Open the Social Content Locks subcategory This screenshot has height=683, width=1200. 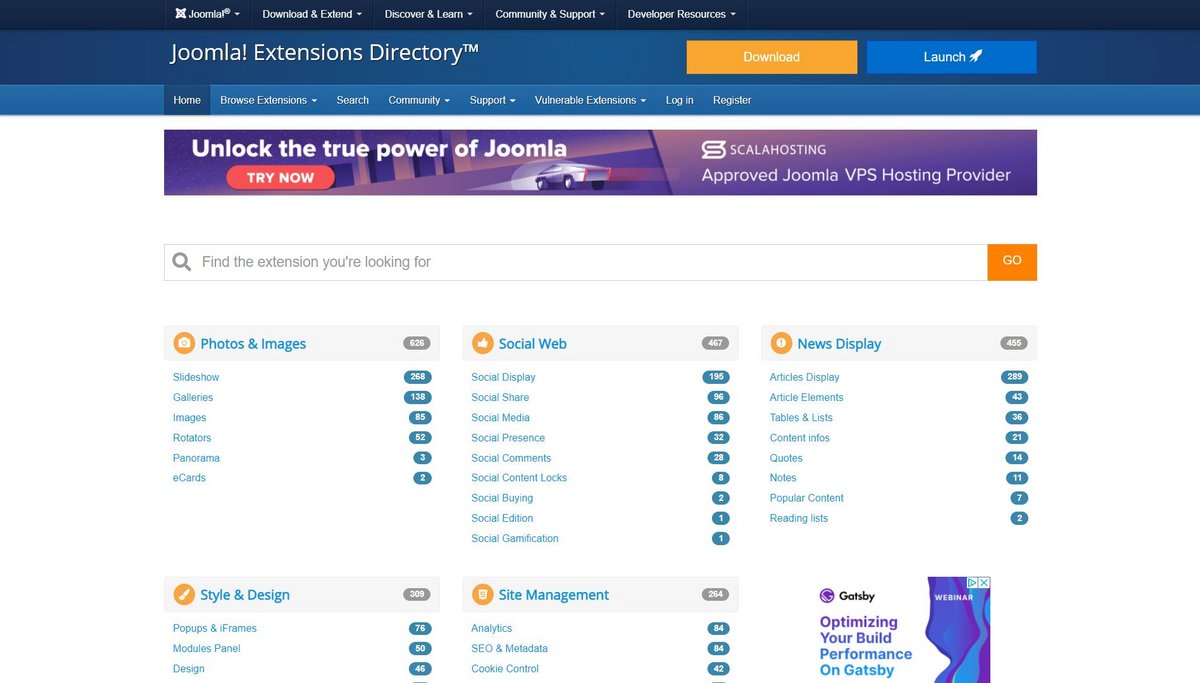point(519,478)
